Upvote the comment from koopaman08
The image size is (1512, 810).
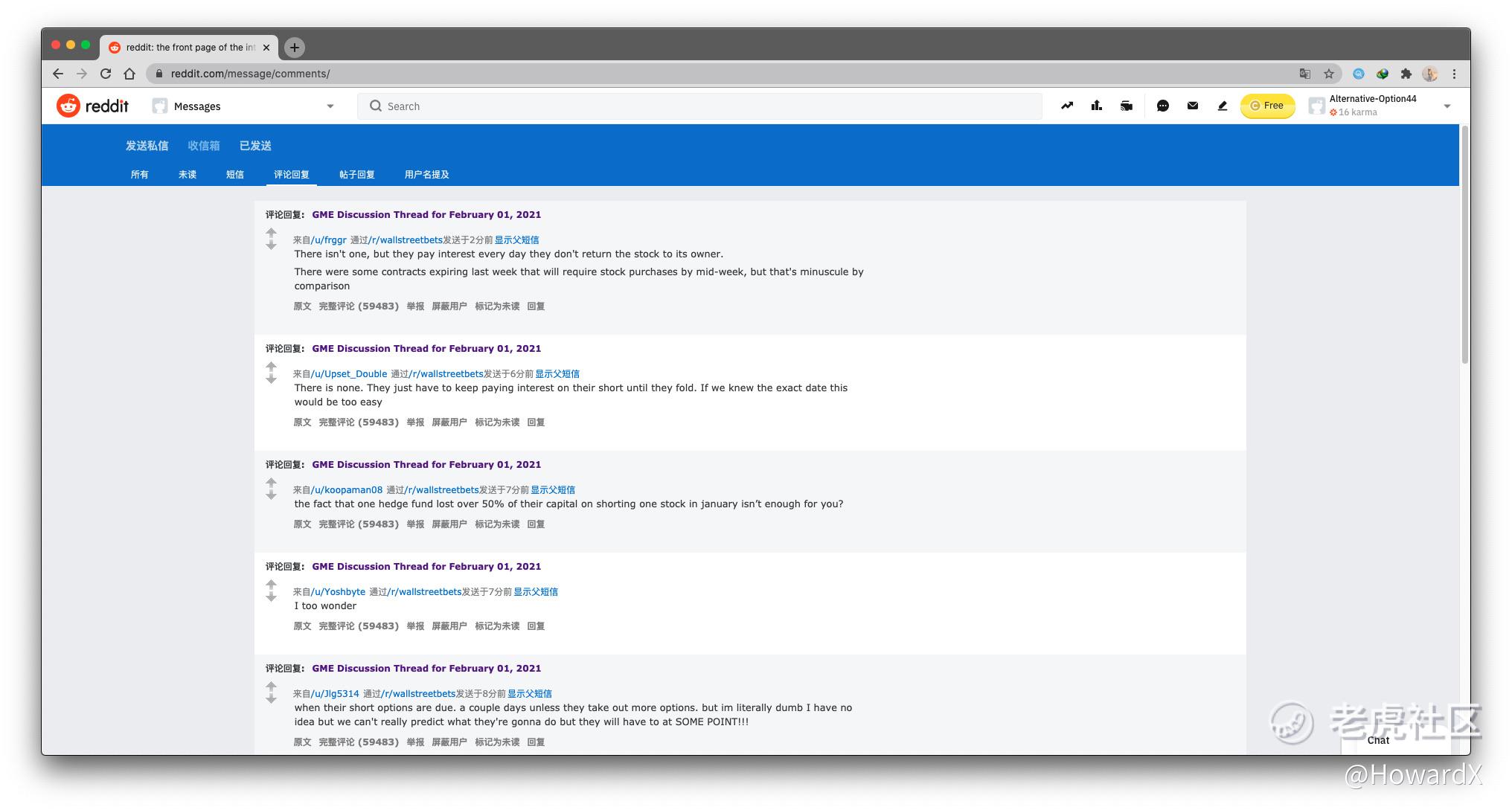click(x=271, y=483)
